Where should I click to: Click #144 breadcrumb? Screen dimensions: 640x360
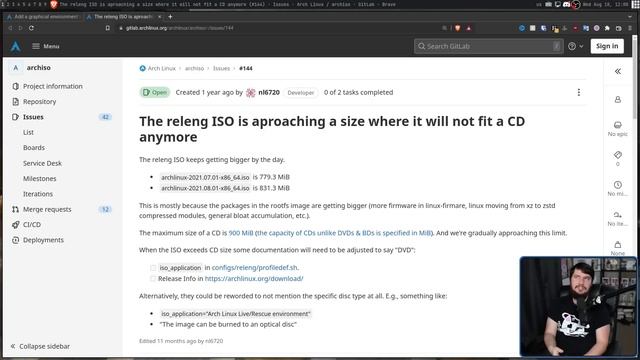tap(246, 68)
